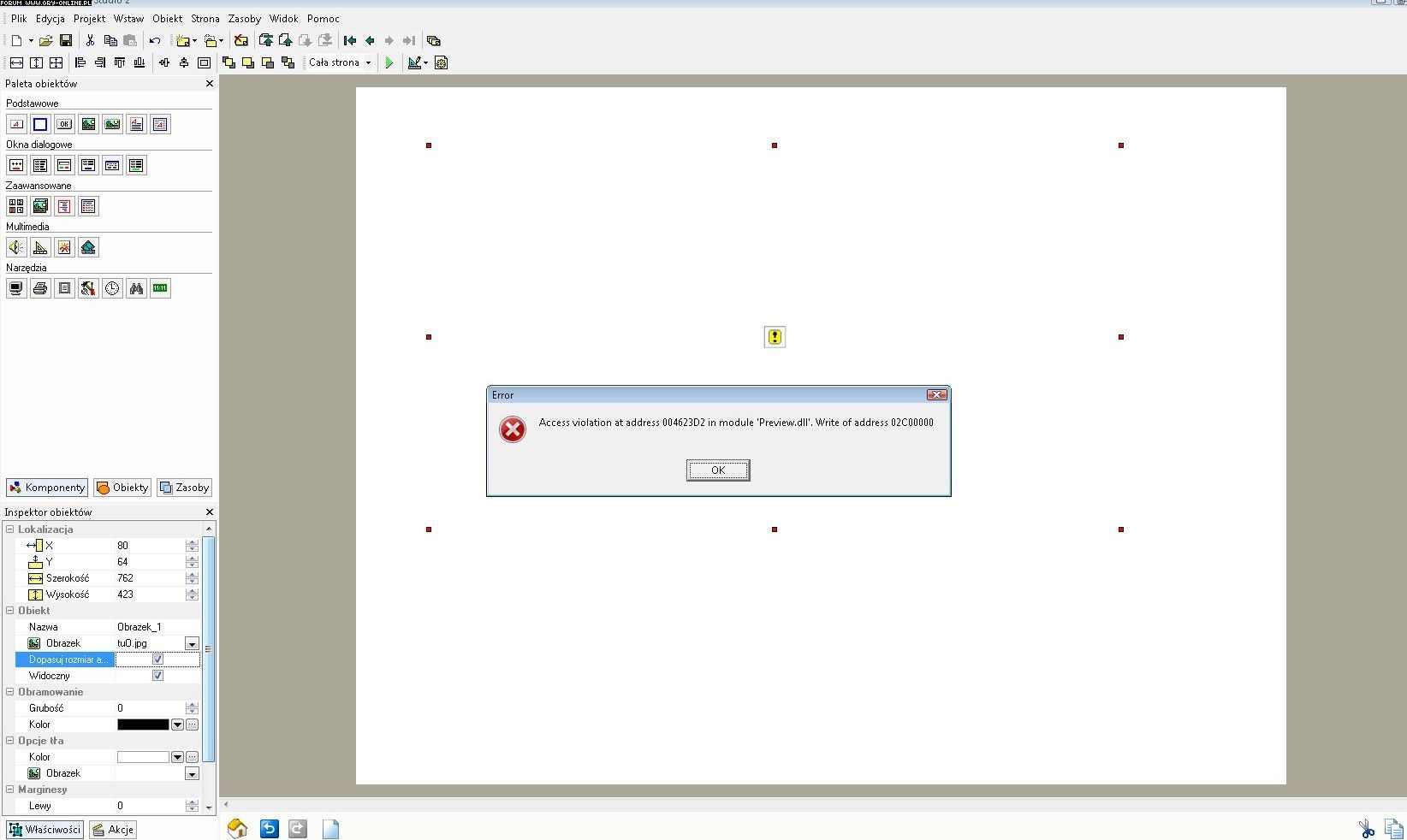
Task: Switch to the Akcje tab
Action: click(113, 829)
